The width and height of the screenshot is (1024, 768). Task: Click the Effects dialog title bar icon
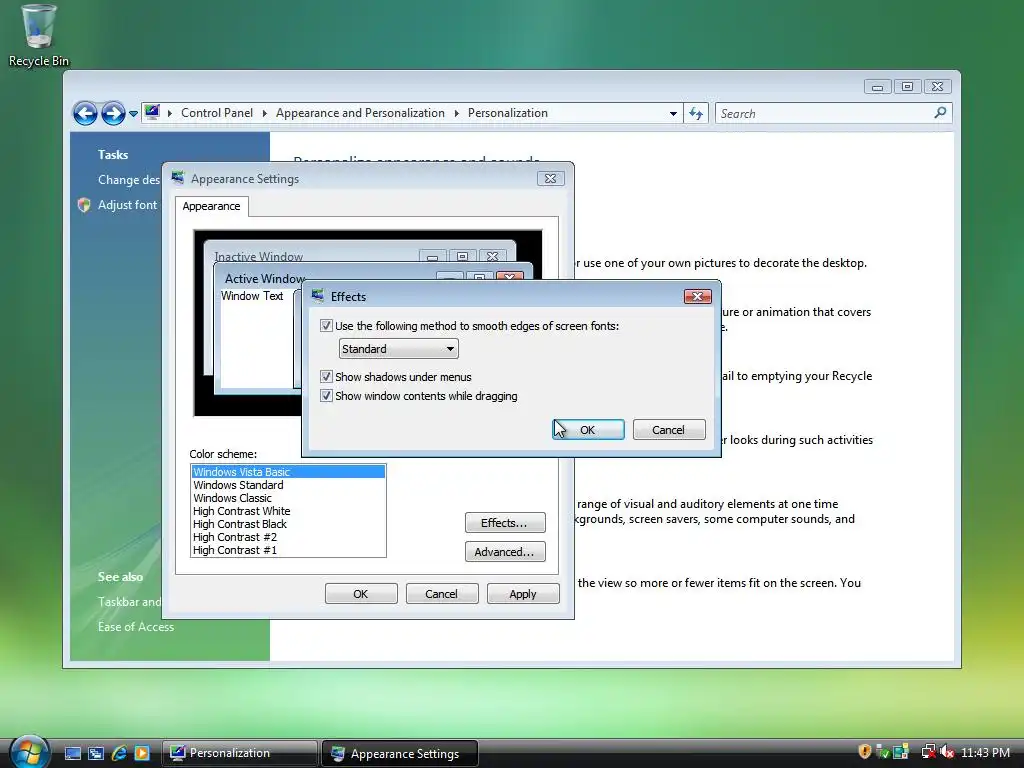(x=318, y=296)
